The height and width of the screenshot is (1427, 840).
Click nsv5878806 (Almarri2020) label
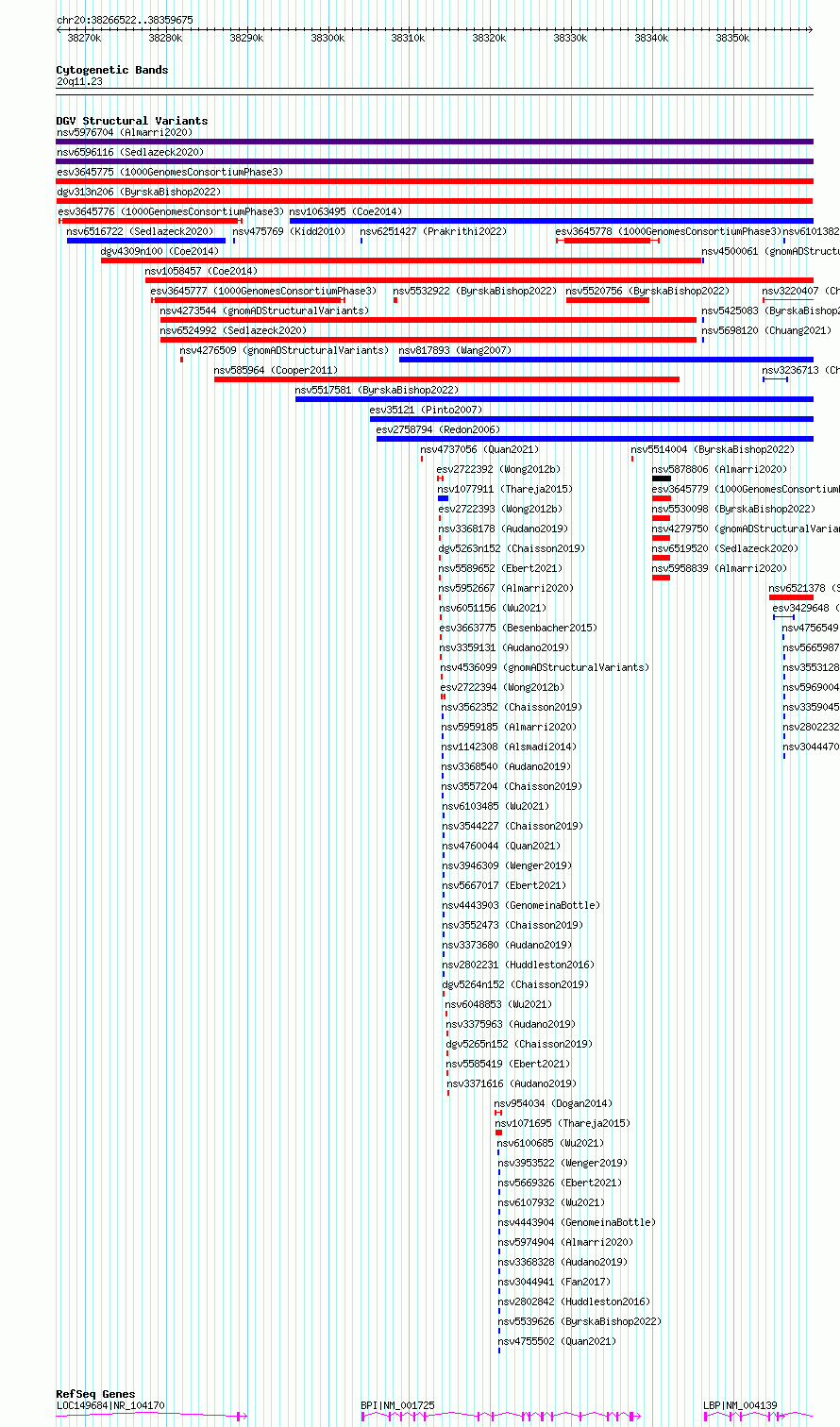719,469
